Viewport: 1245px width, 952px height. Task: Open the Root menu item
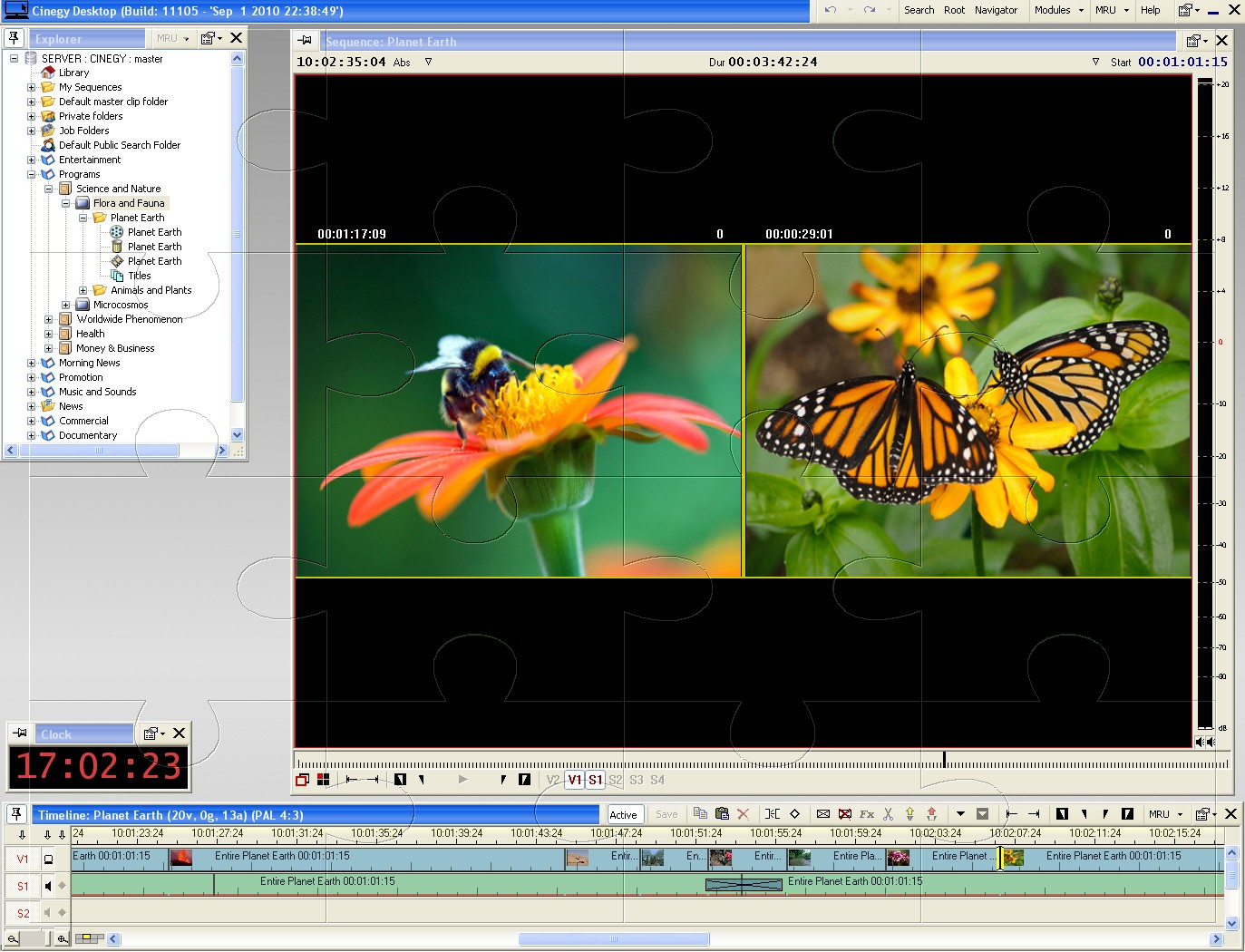pos(954,10)
